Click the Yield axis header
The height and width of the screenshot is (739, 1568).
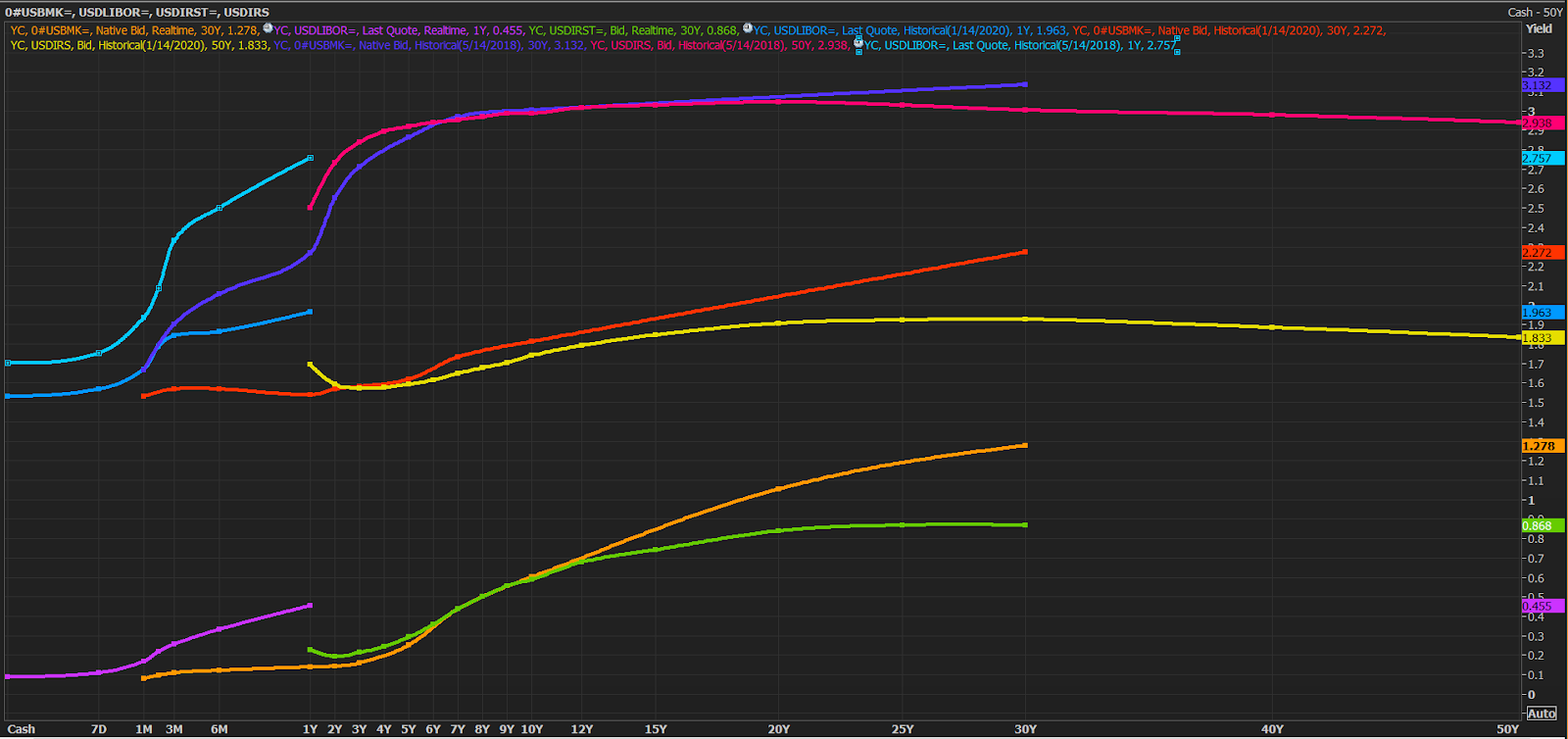[1539, 29]
